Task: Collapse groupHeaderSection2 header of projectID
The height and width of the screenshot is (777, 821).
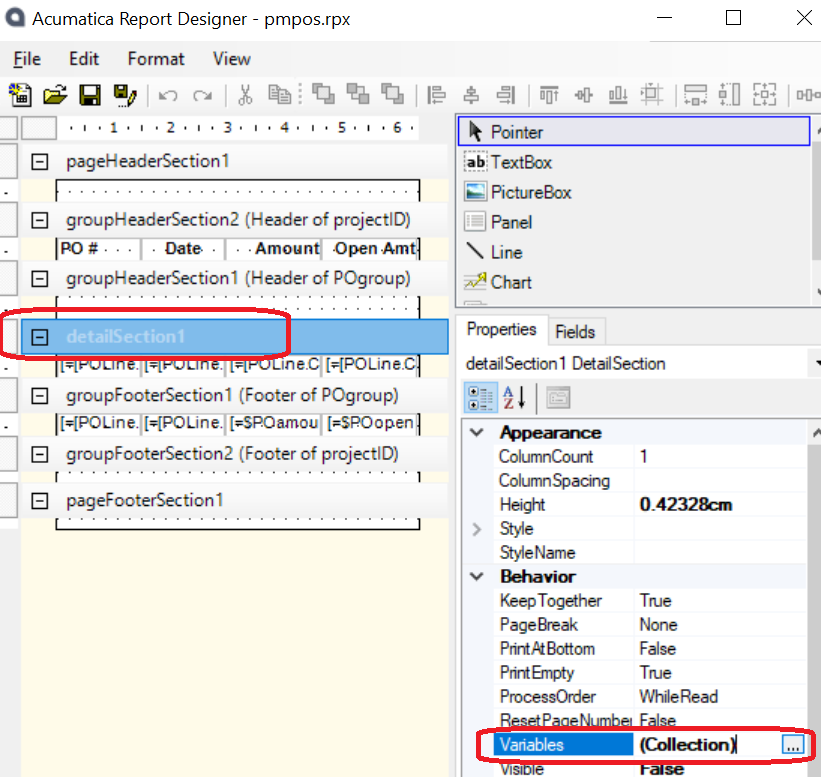Action: 40,220
